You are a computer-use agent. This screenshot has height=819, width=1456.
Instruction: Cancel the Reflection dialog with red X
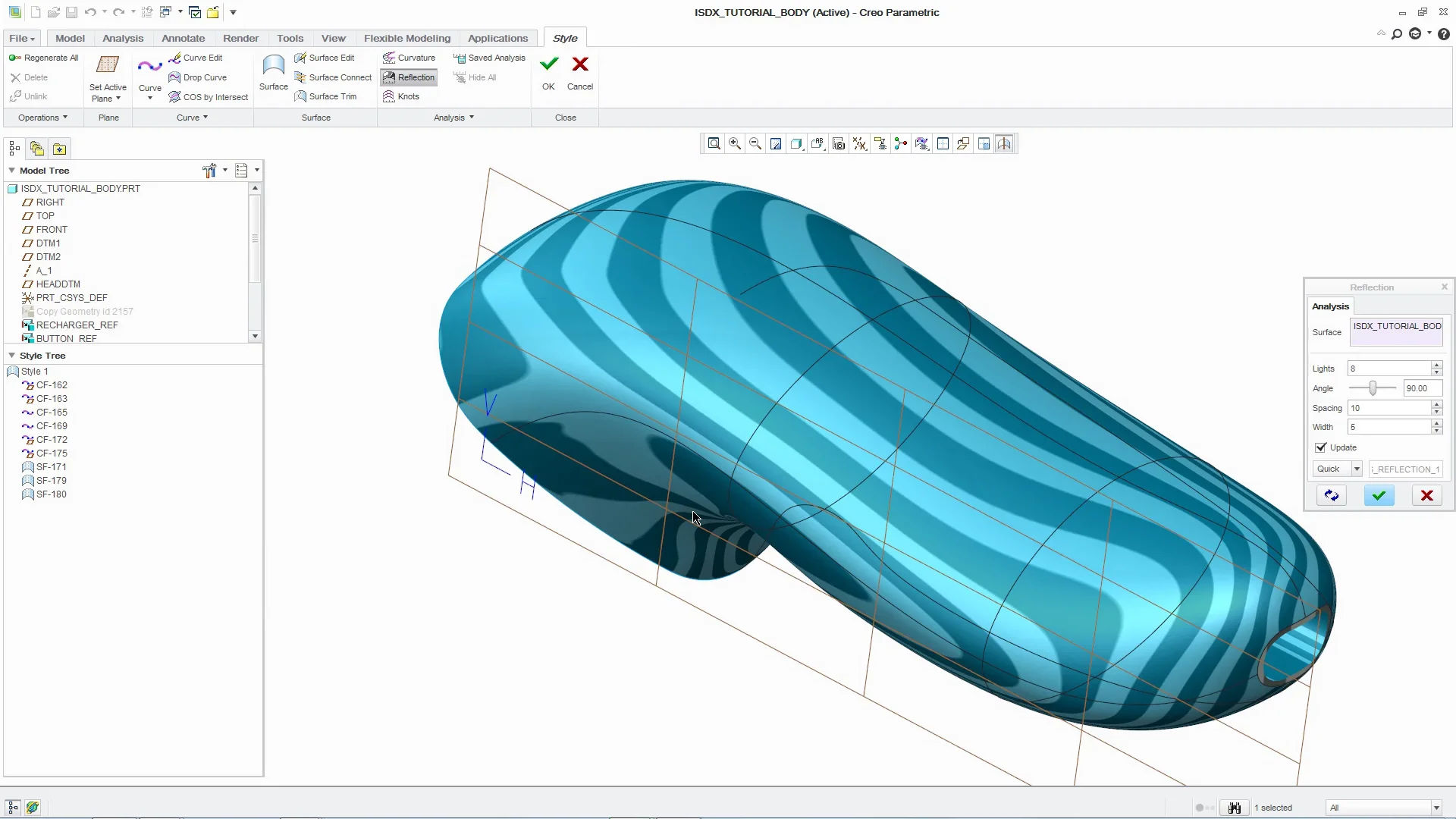tap(1426, 496)
